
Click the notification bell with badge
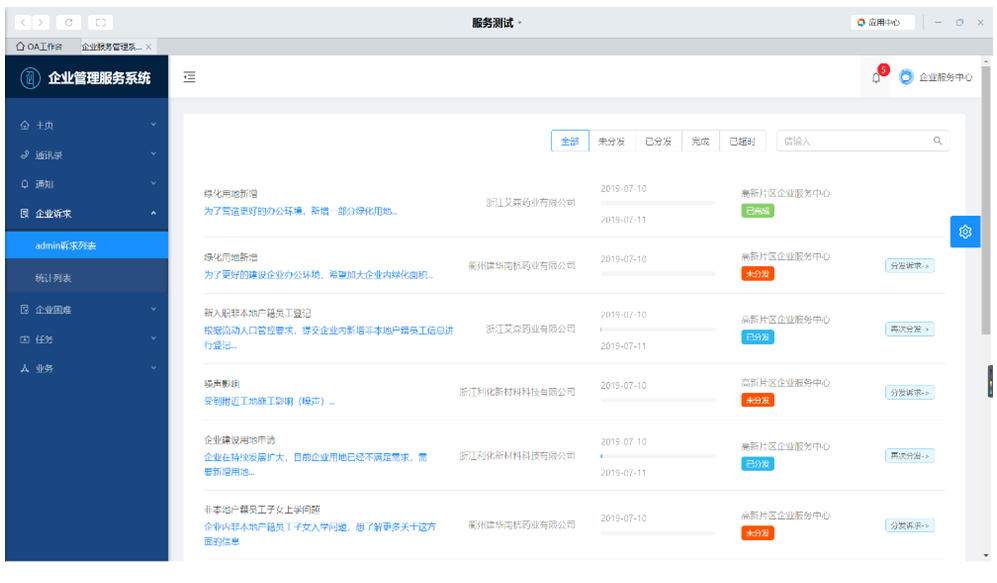tap(877, 78)
